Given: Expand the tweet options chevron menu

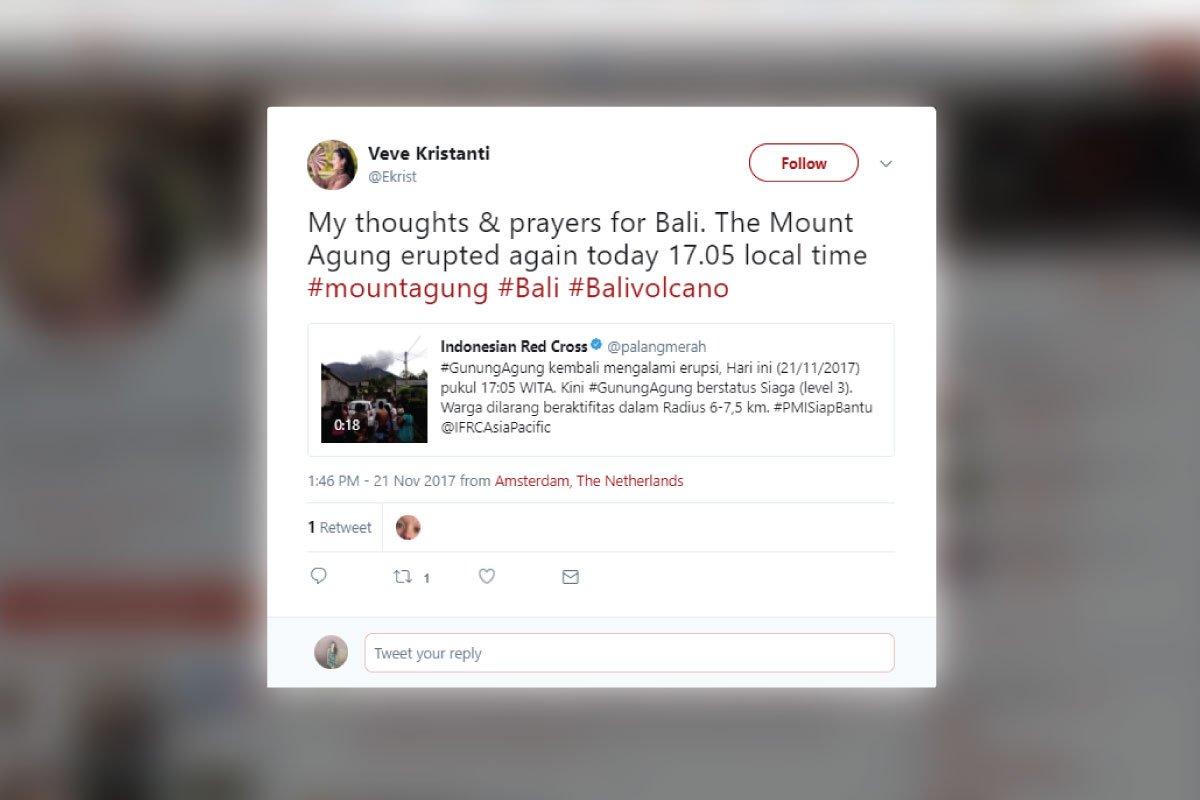Looking at the screenshot, I should (885, 164).
